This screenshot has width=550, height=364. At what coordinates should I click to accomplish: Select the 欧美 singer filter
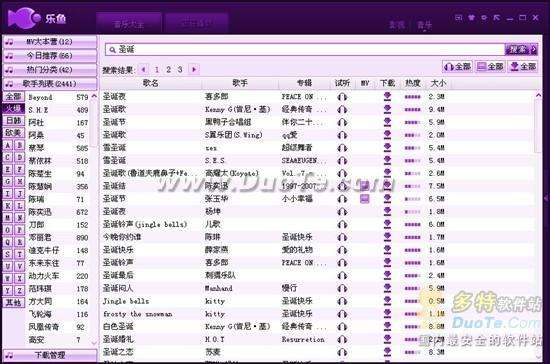tap(14, 133)
